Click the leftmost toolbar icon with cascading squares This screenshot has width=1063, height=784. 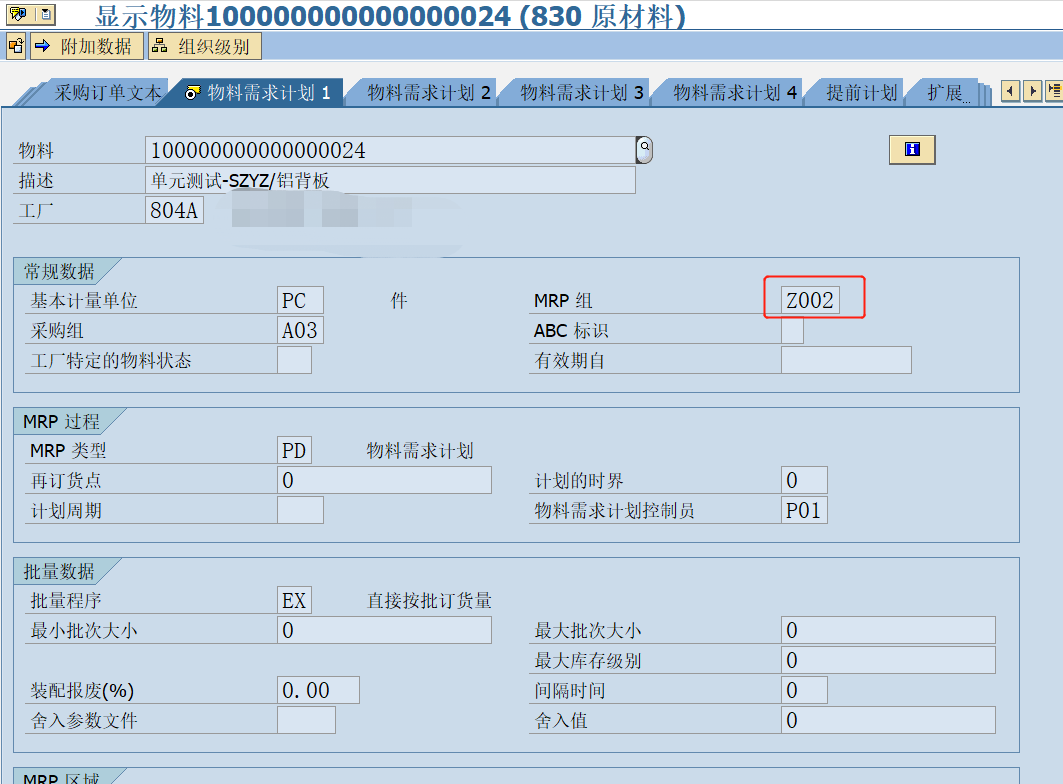(15, 45)
